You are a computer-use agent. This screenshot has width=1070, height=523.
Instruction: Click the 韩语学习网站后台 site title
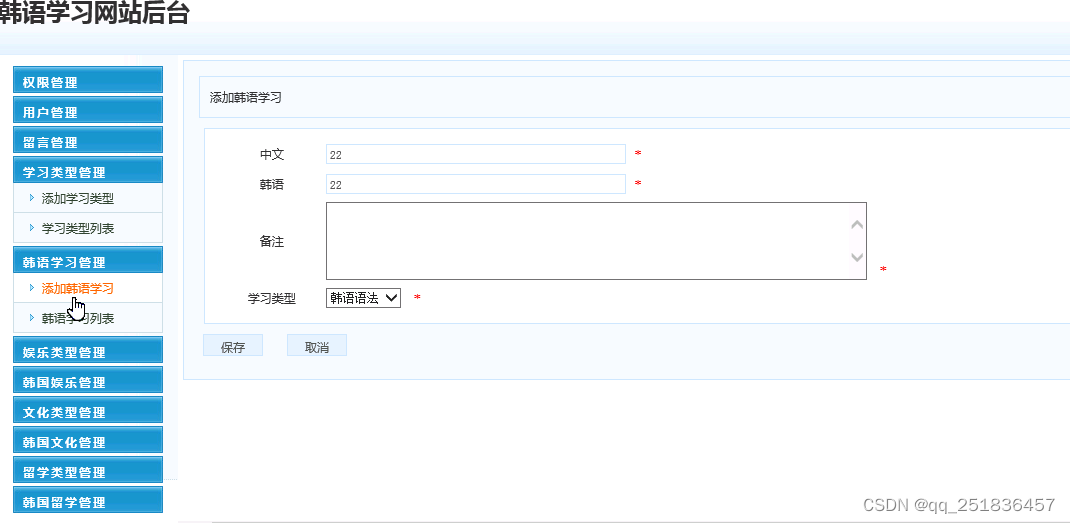coord(93,13)
